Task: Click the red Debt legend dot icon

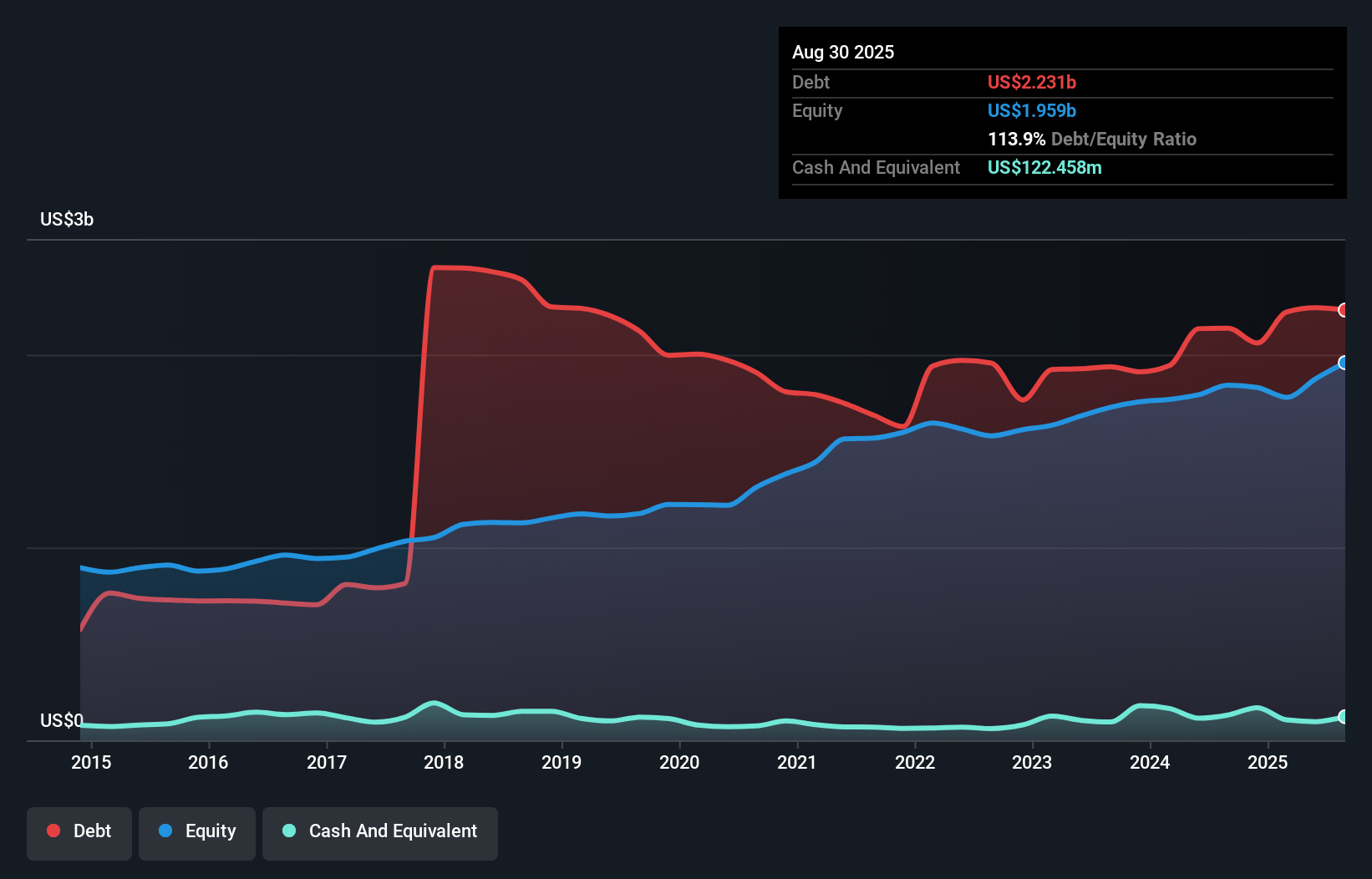Action: click(52, 831)
